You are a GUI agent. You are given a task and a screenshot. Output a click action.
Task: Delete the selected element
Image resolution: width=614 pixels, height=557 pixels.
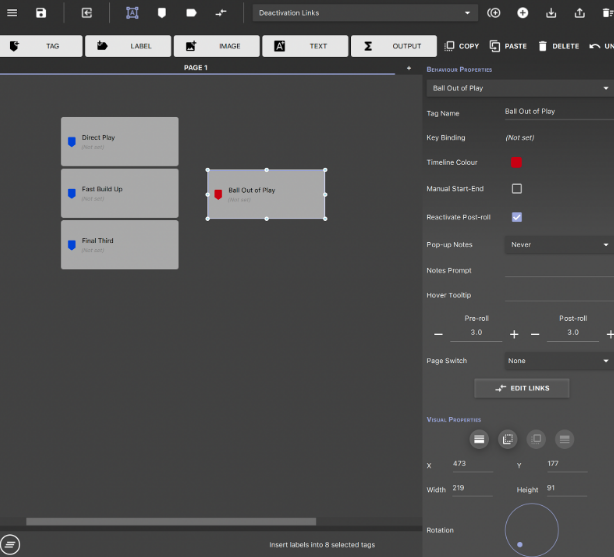tap(558, 46)
